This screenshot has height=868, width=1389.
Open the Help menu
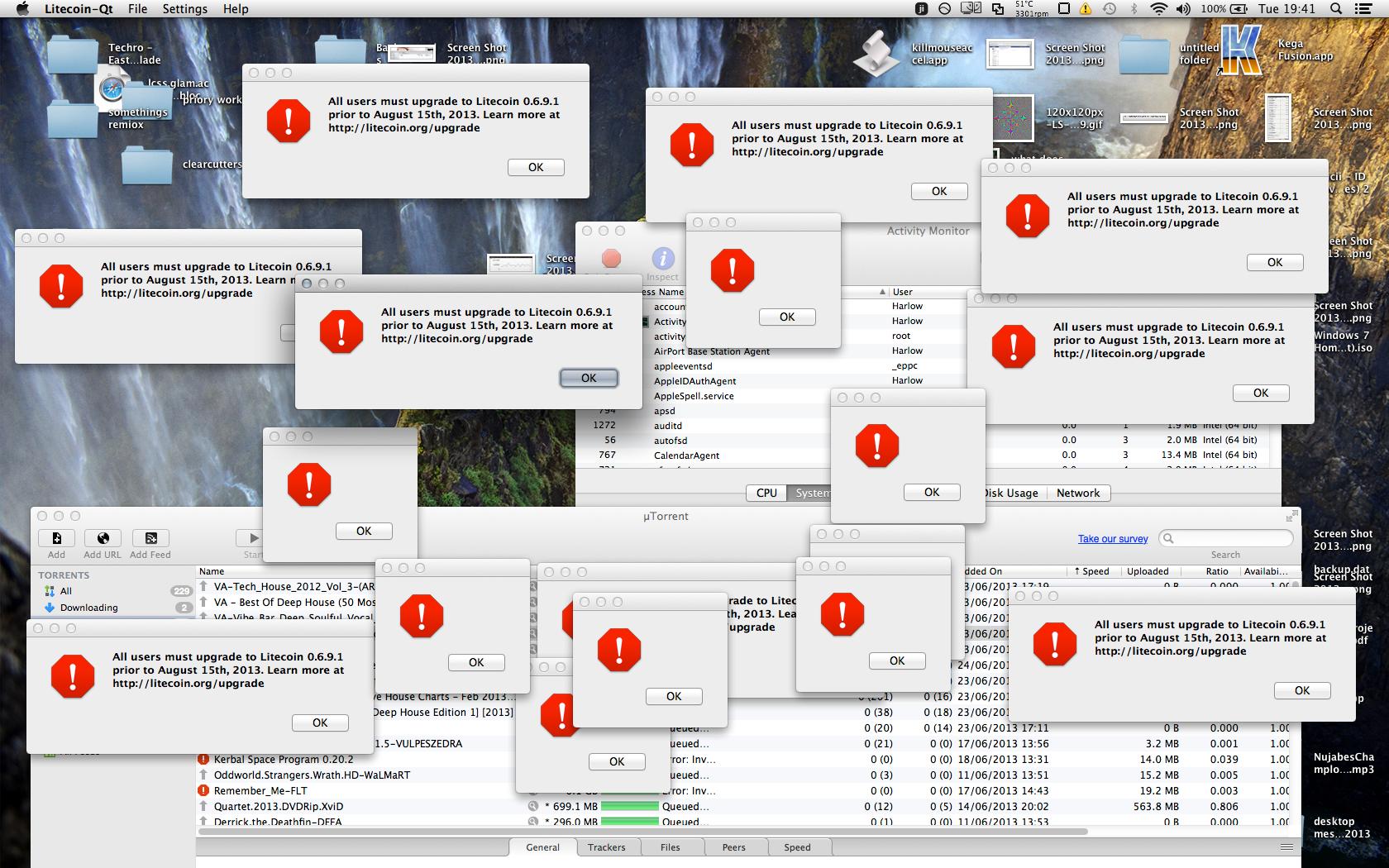[x=236, y=8]
